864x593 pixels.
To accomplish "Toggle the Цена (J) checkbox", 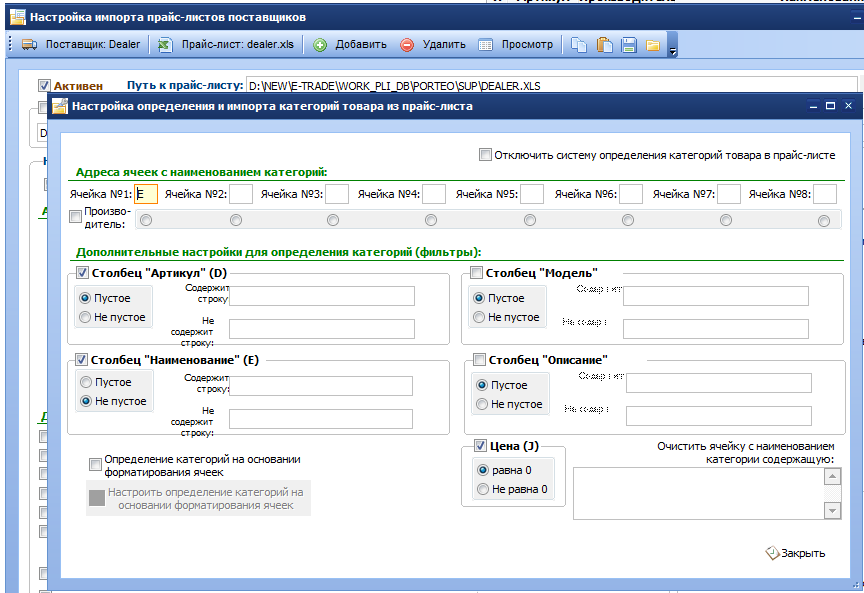I will tap(480, 446).
